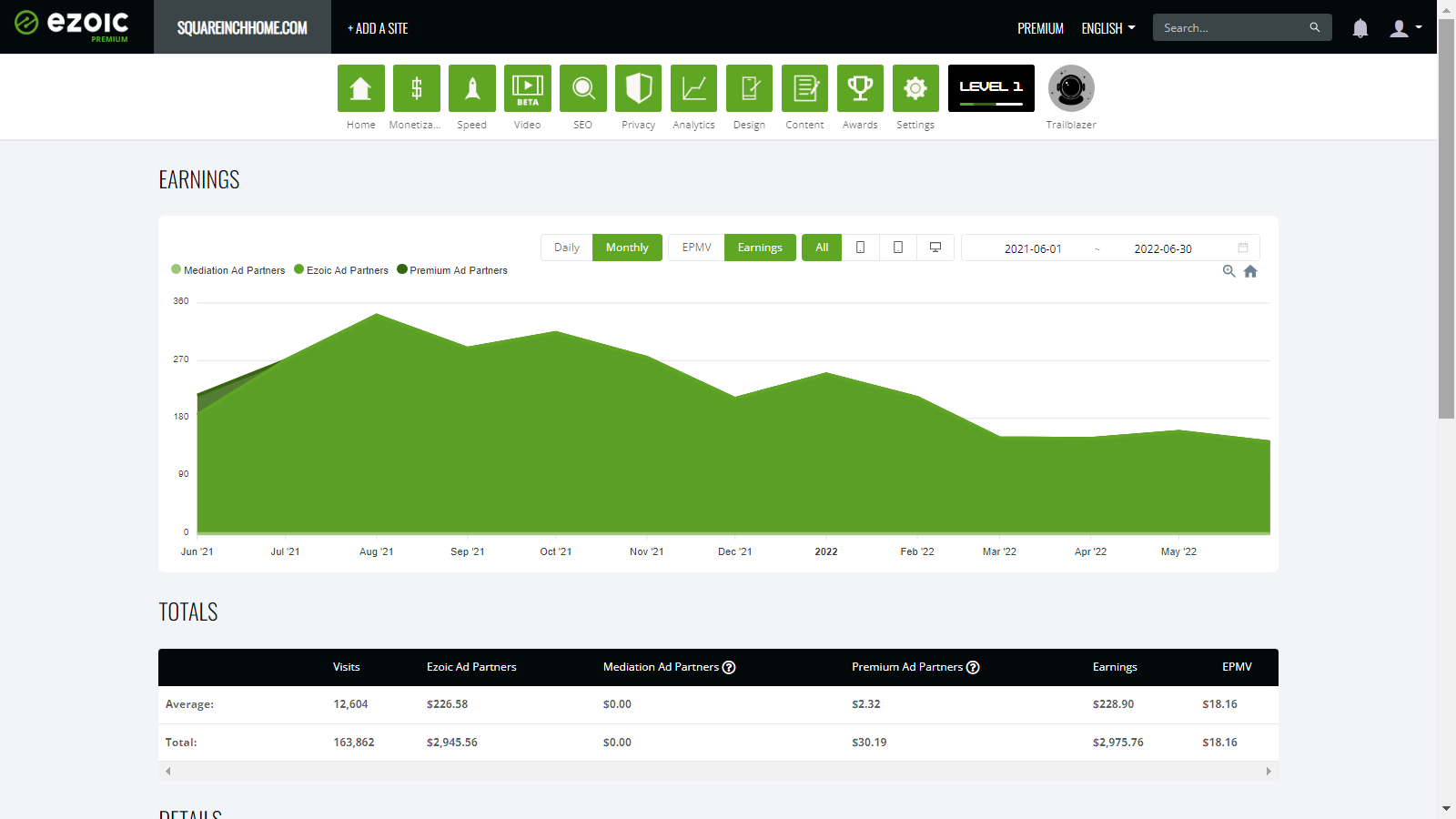This screenshot has height=819, width=1456.
Task: Click the page vertical scrollbar thumb
Action: pos(1447,218)
